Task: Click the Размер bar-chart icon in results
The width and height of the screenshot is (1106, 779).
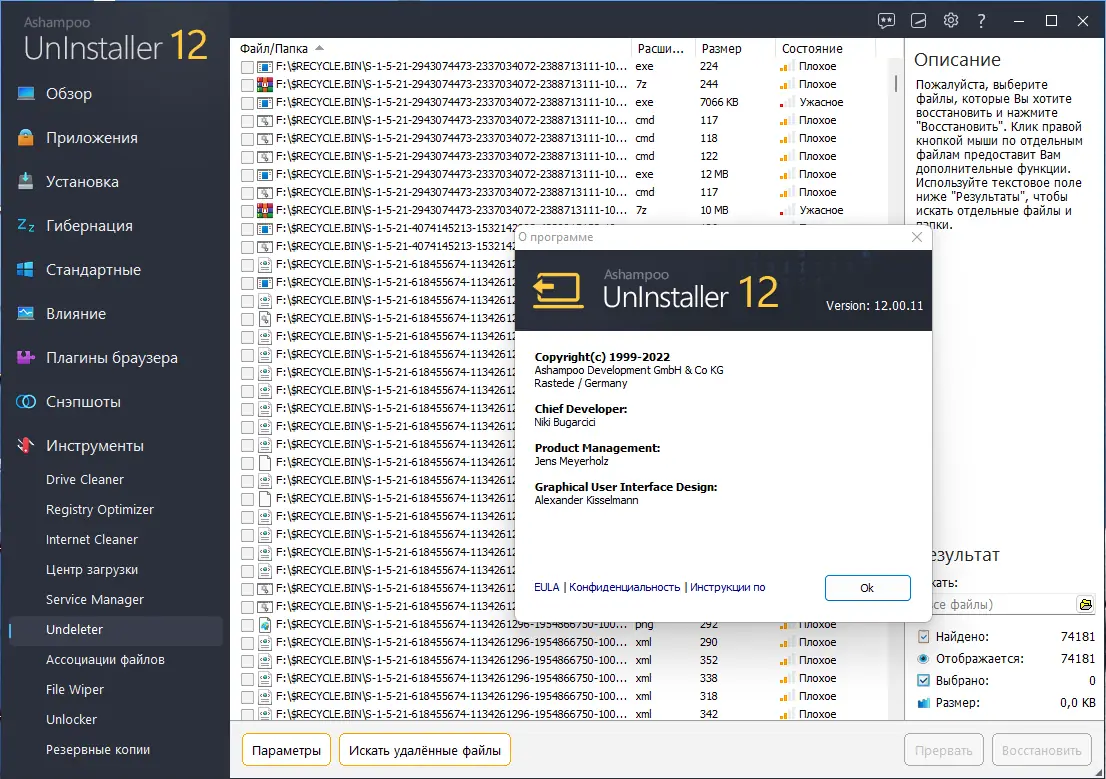Action: click(923, 703)
